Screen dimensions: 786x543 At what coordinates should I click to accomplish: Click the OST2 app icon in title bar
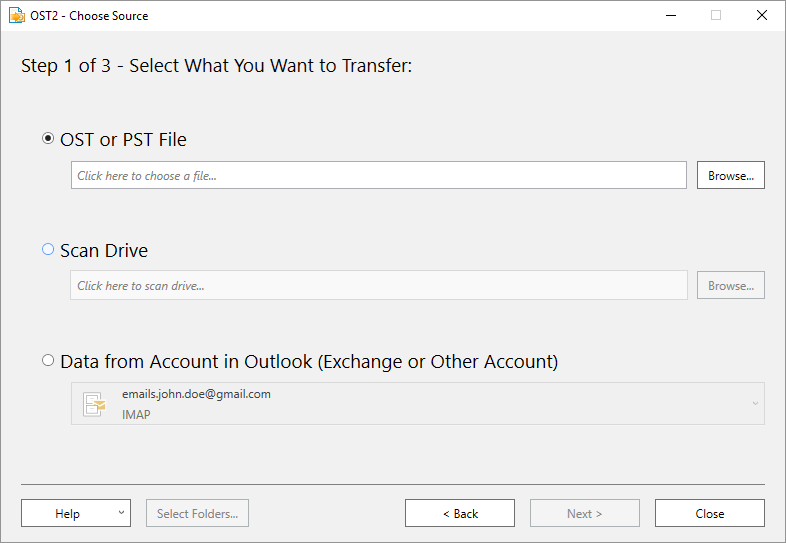coord(17,16)
